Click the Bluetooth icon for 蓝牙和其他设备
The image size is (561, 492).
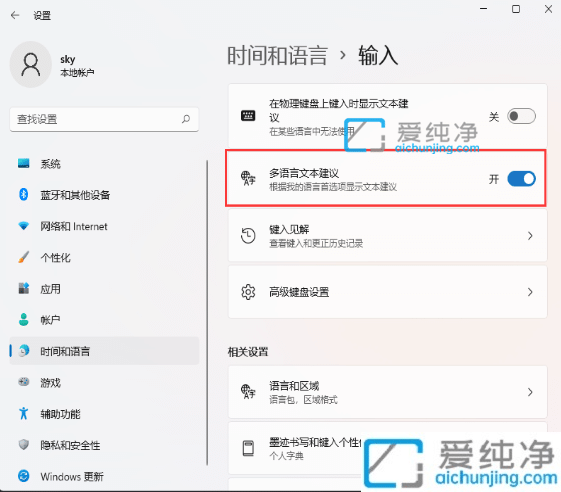pyautogui.click(x=24, y=195)
